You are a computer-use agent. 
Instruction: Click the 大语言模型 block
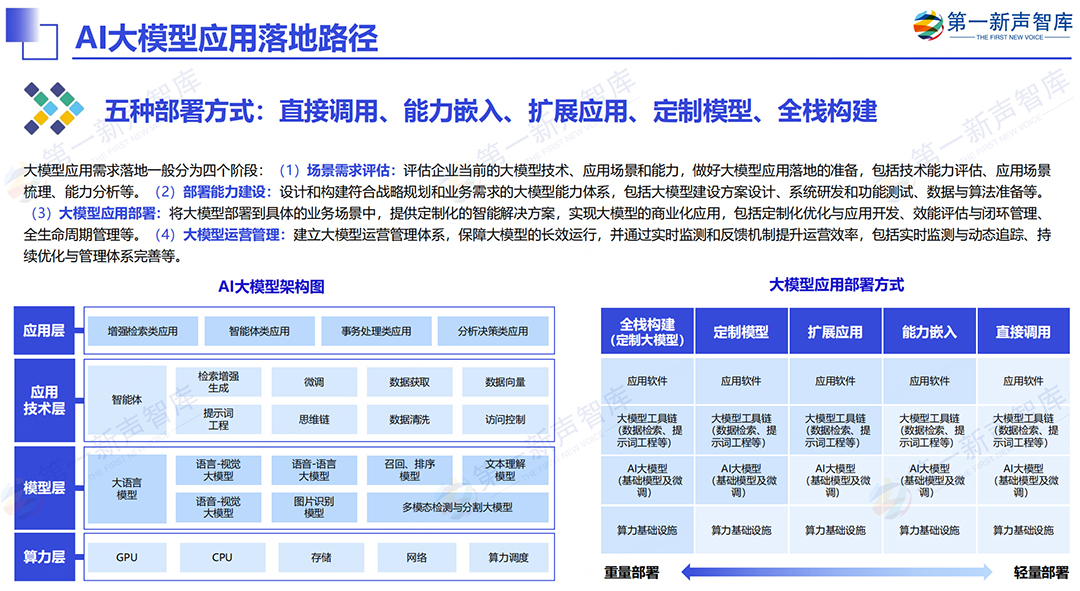127,488
